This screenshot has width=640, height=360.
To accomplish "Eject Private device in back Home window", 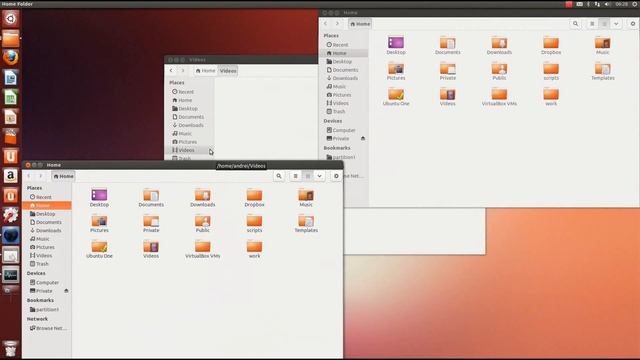I will coord(363,139).
